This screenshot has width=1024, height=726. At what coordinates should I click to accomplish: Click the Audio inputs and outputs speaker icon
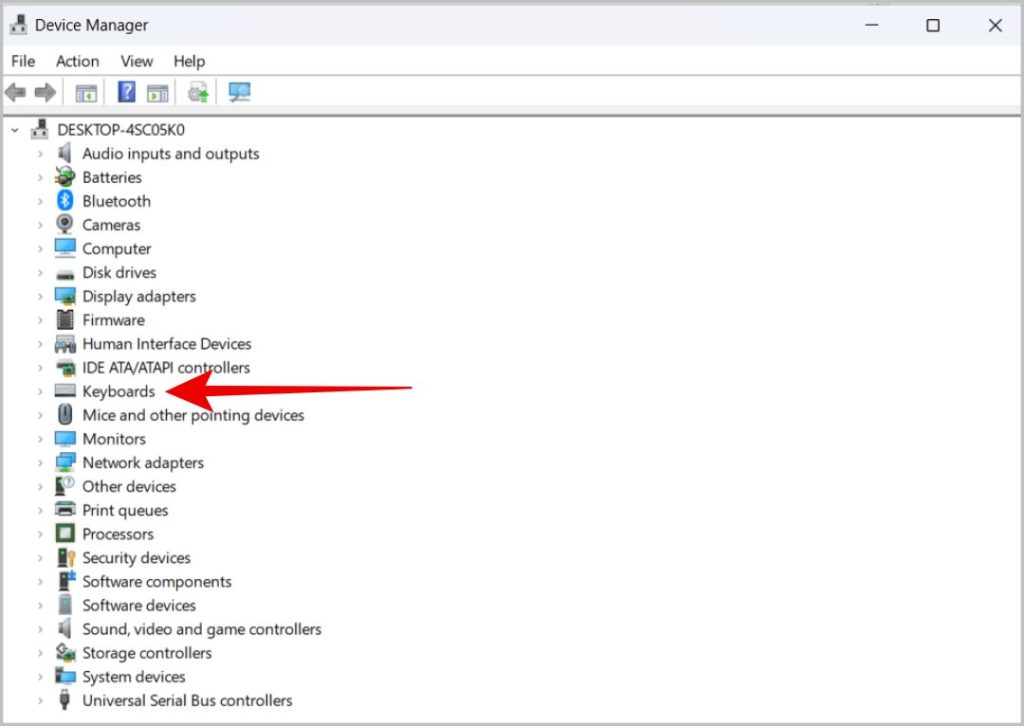coord(65,153)
